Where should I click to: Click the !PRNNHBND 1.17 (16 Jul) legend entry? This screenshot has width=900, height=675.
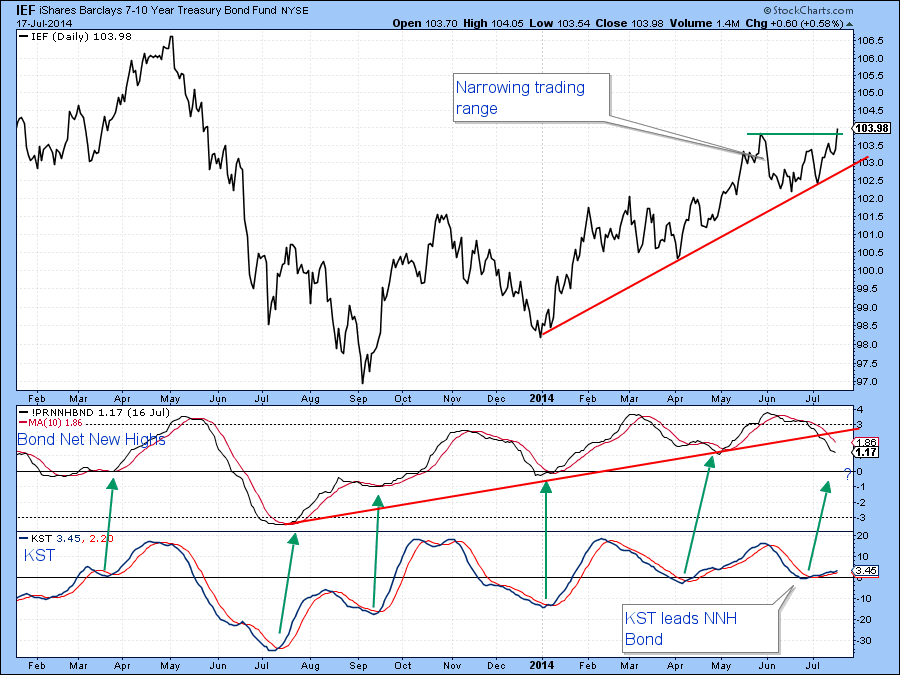pos(95,412)
